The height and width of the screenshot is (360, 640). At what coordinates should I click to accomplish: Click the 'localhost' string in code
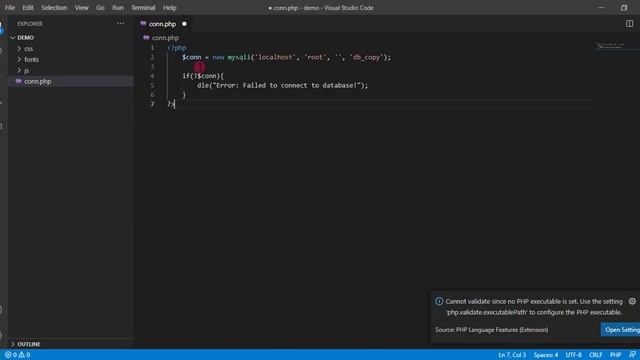coord(275,57)
